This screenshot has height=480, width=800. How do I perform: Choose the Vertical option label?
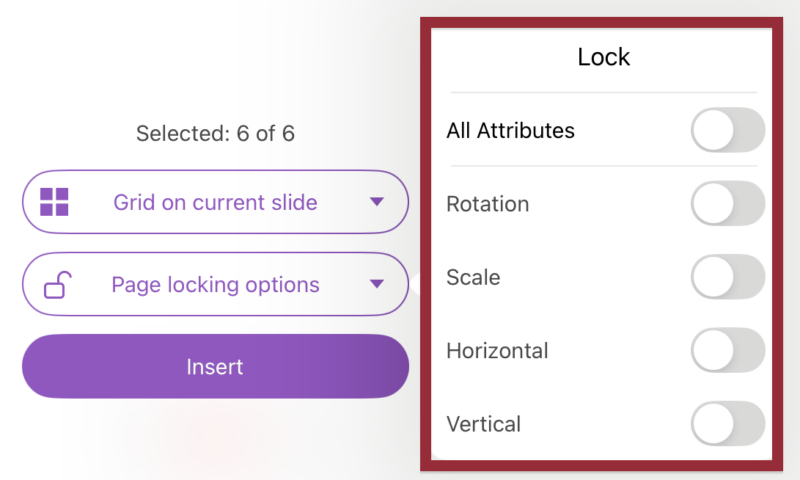click(484, 424)
